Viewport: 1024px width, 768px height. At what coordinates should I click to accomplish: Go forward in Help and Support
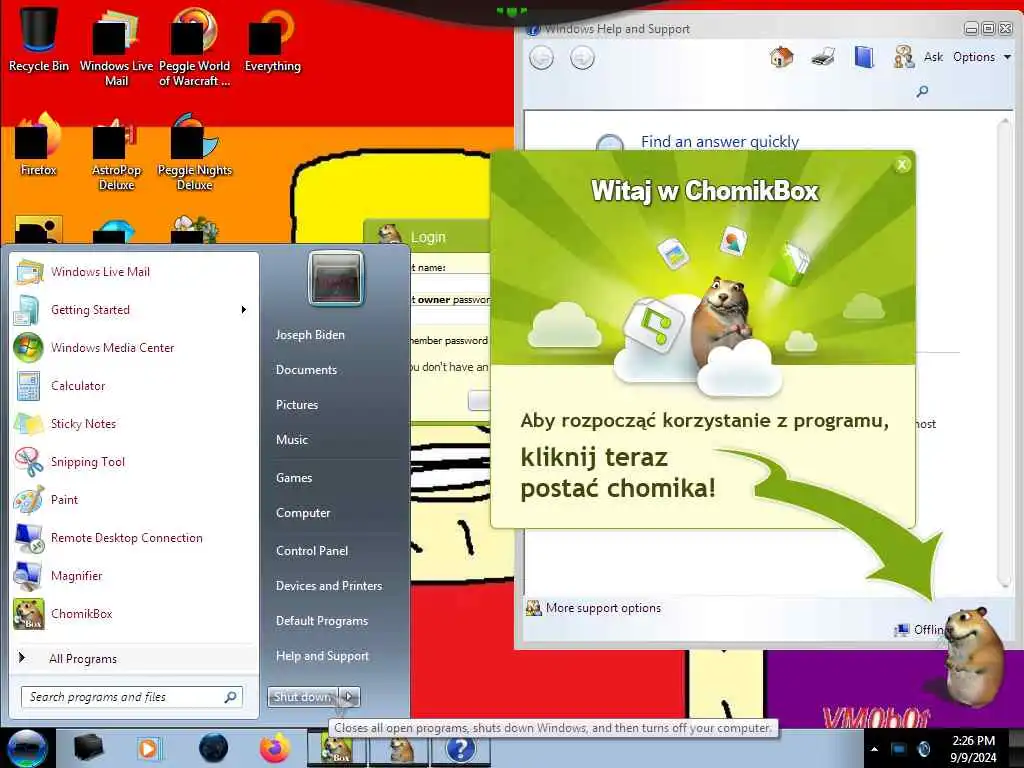click(x=582, y=57)
